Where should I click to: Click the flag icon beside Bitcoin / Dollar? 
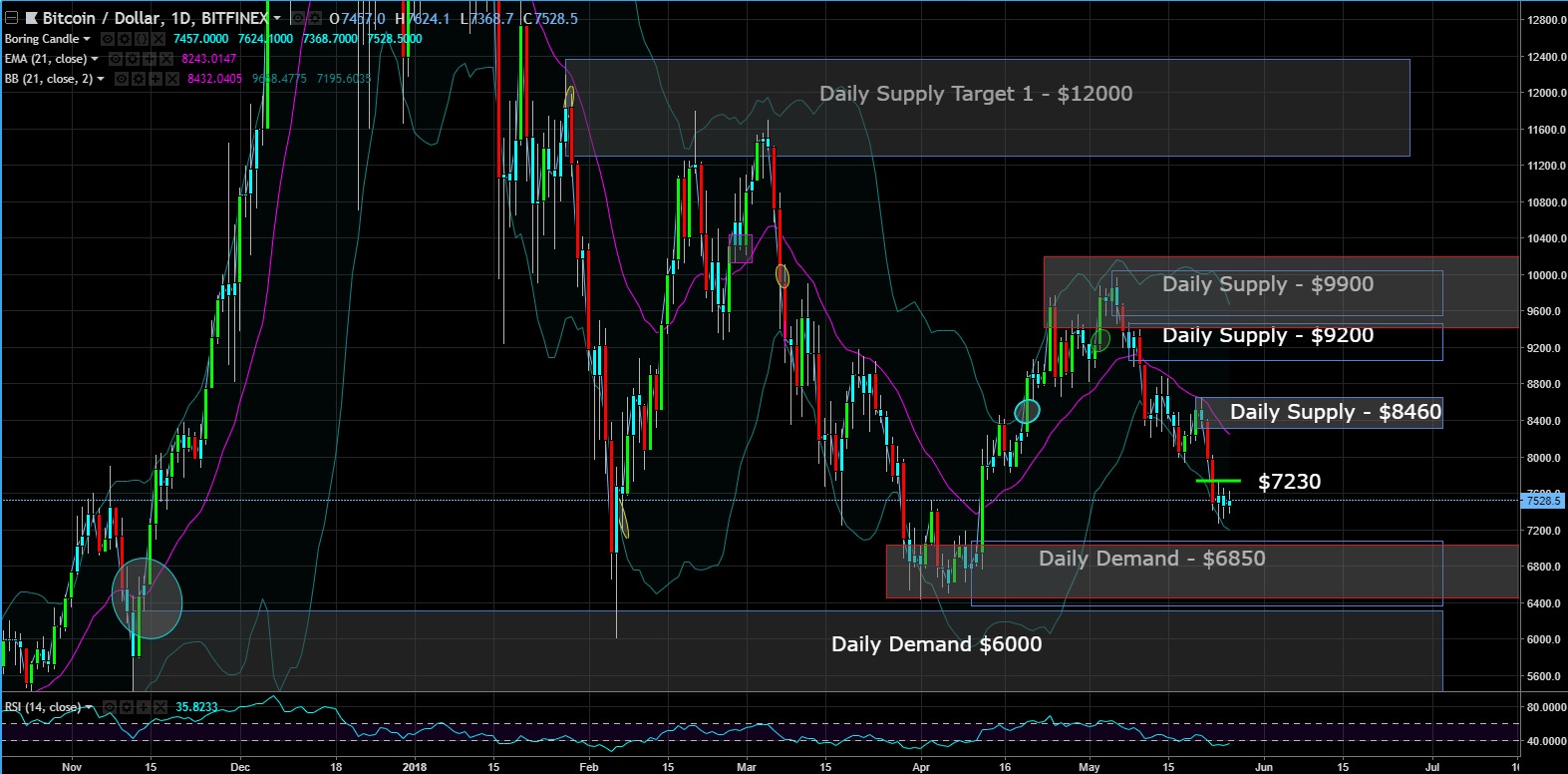click(x=31, y=19)
